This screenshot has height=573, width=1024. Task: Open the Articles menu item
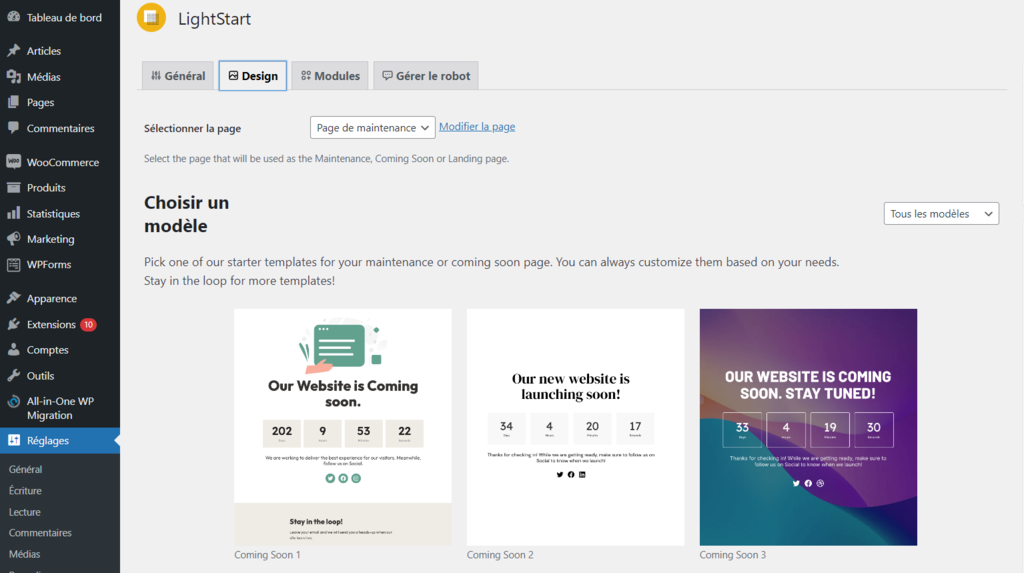60,50
